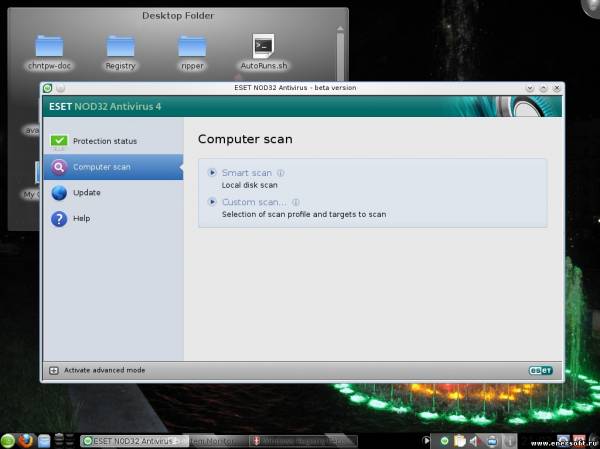
Task: Switch to the System Monitor taskbar entry
Action: point(218,441)
